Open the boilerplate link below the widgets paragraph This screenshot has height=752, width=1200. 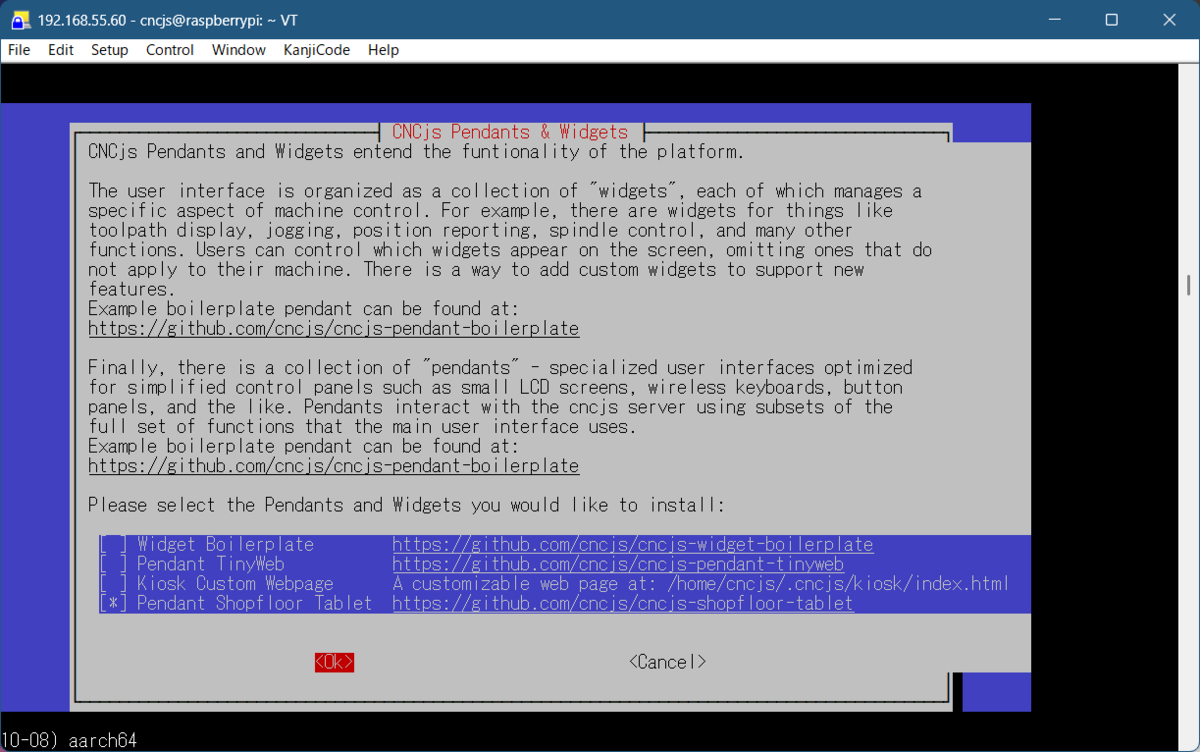[x=333, y=328]
